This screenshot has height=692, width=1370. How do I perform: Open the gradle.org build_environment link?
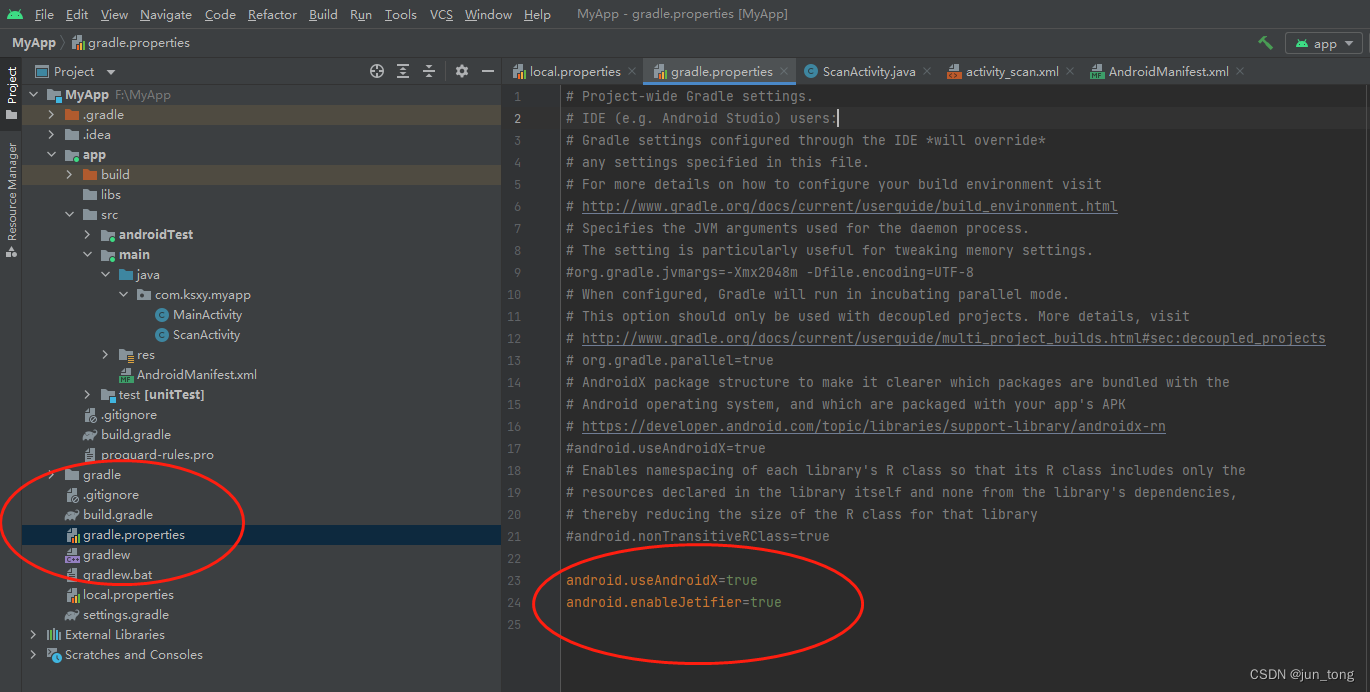tap(850, 207)
